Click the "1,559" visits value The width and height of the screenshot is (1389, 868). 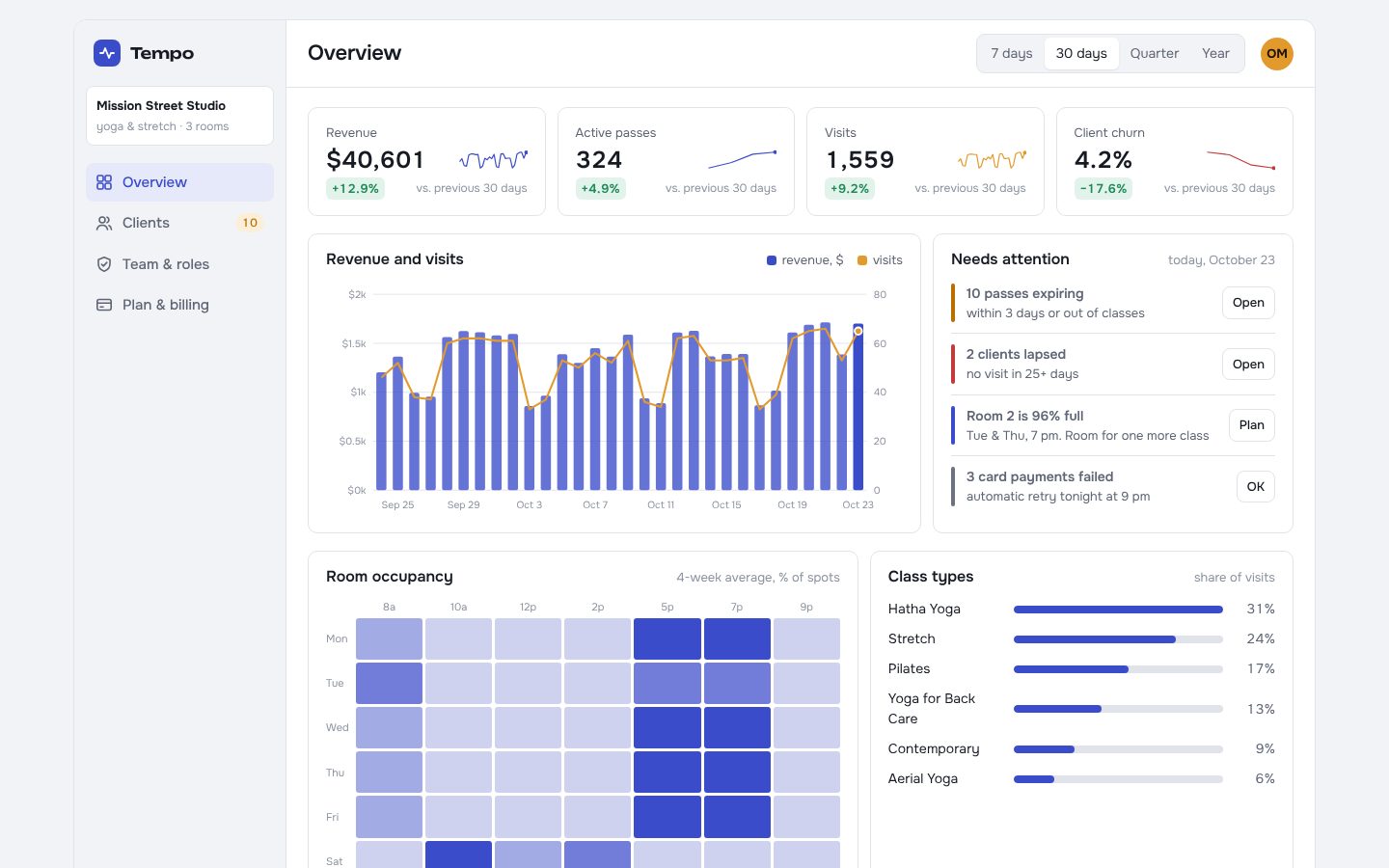(860, 160)
